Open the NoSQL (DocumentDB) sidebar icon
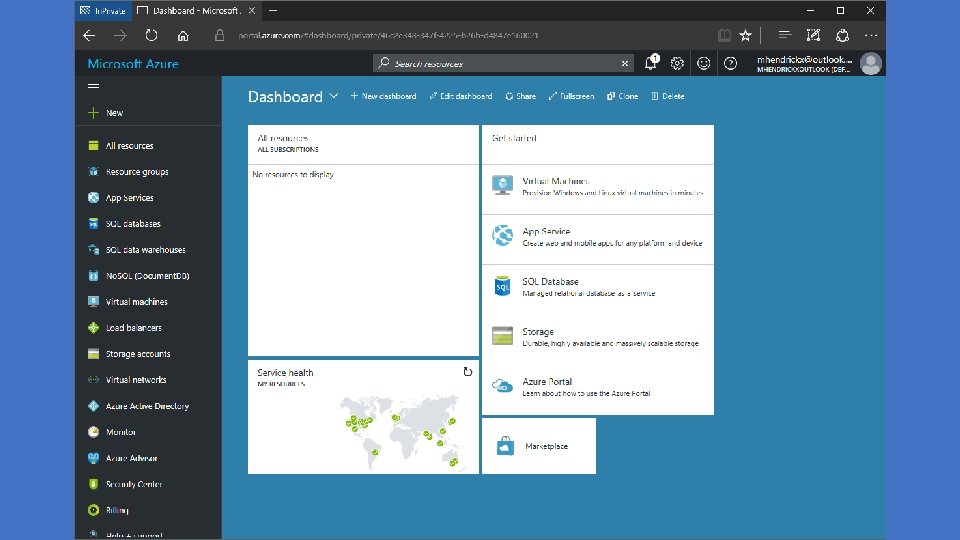Image resolution: width=960 pixels, height=540 pixels. [93, 276]
